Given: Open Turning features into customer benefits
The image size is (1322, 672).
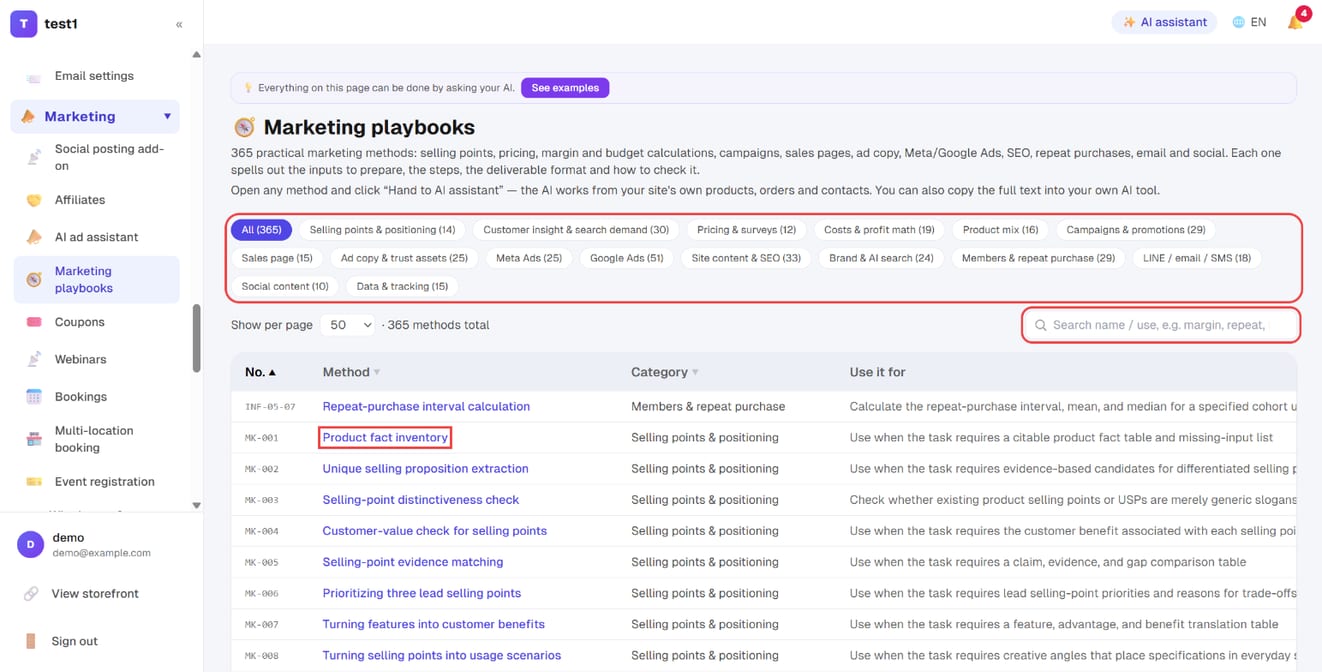Looking at the screenshot, I should coord(433,624).
